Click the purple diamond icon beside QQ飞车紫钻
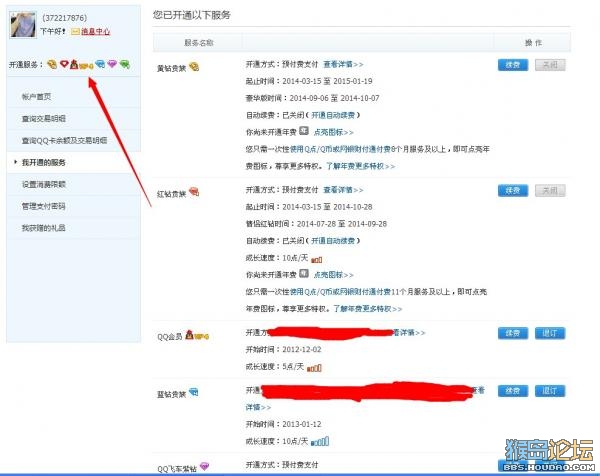The width and height of the screenshot is (600, 476). coord(205,466)
